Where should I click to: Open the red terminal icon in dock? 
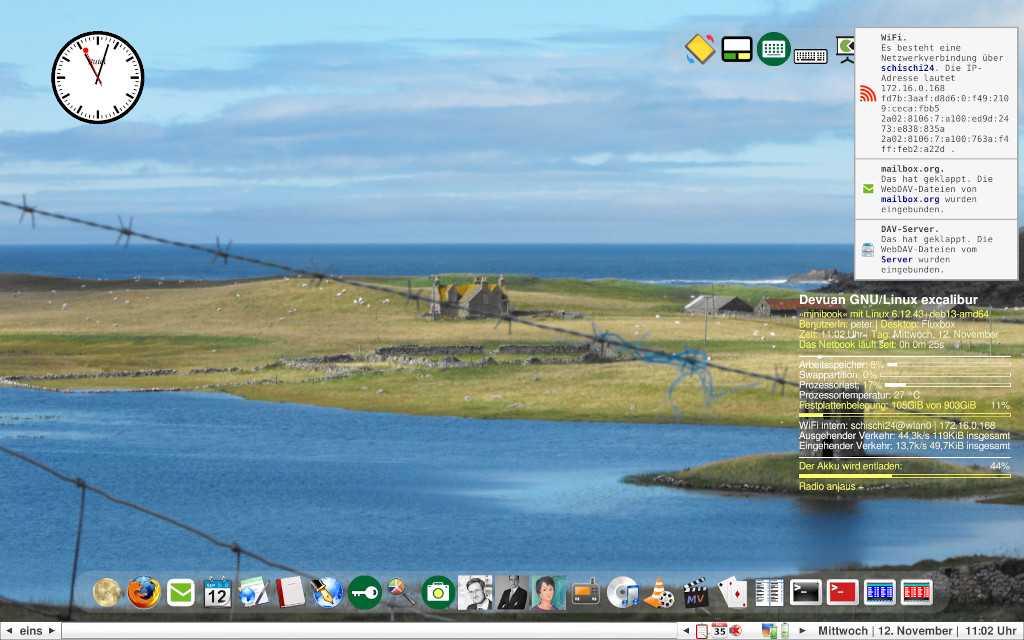tap(842, 592)
